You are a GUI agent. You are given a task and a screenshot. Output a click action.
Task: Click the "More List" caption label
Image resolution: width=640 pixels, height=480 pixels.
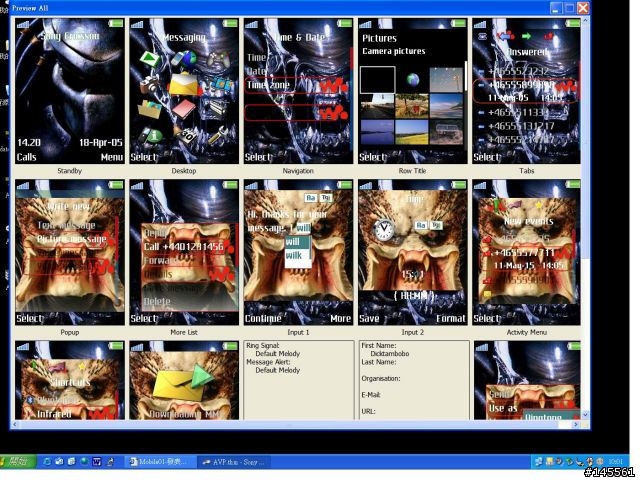click(184, 332)
